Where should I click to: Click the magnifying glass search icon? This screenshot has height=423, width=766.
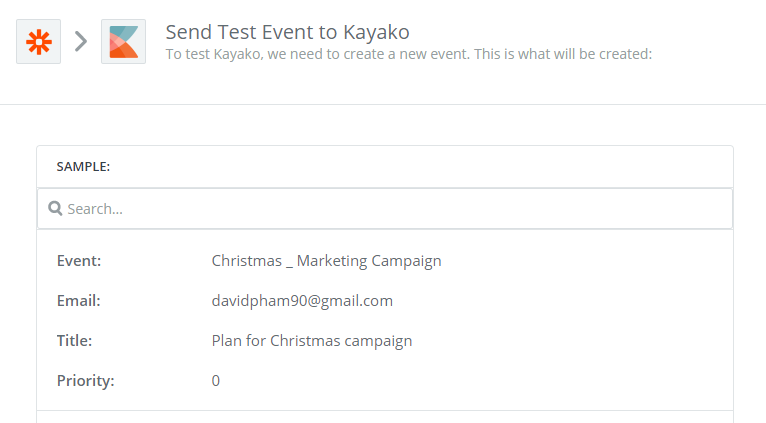[55, 209]
